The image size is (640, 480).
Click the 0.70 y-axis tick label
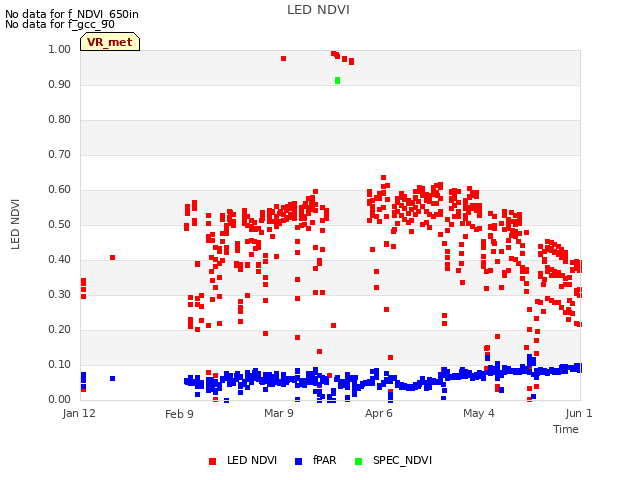pos(60,155)
